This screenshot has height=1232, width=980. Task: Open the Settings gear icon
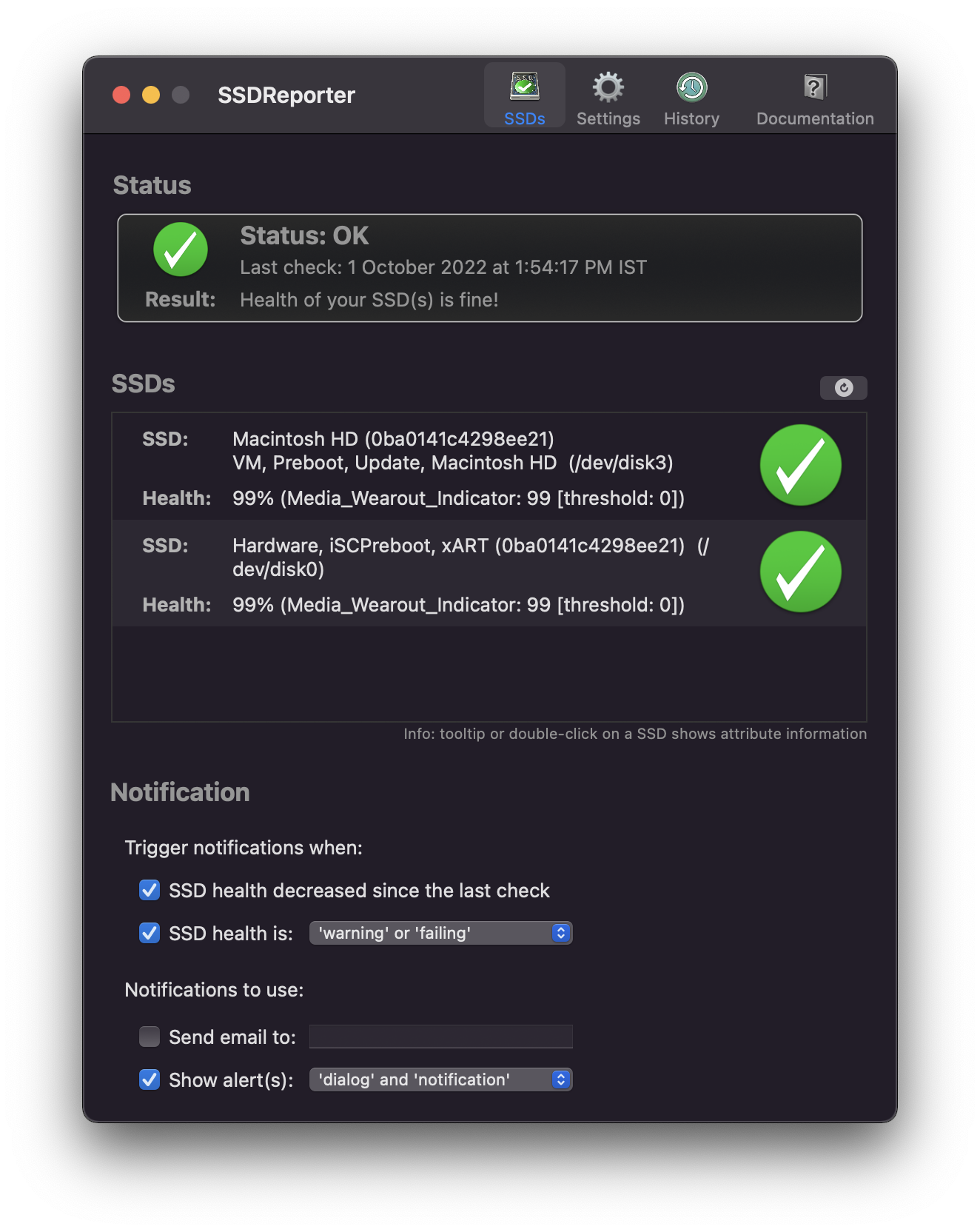coord(608,87)
